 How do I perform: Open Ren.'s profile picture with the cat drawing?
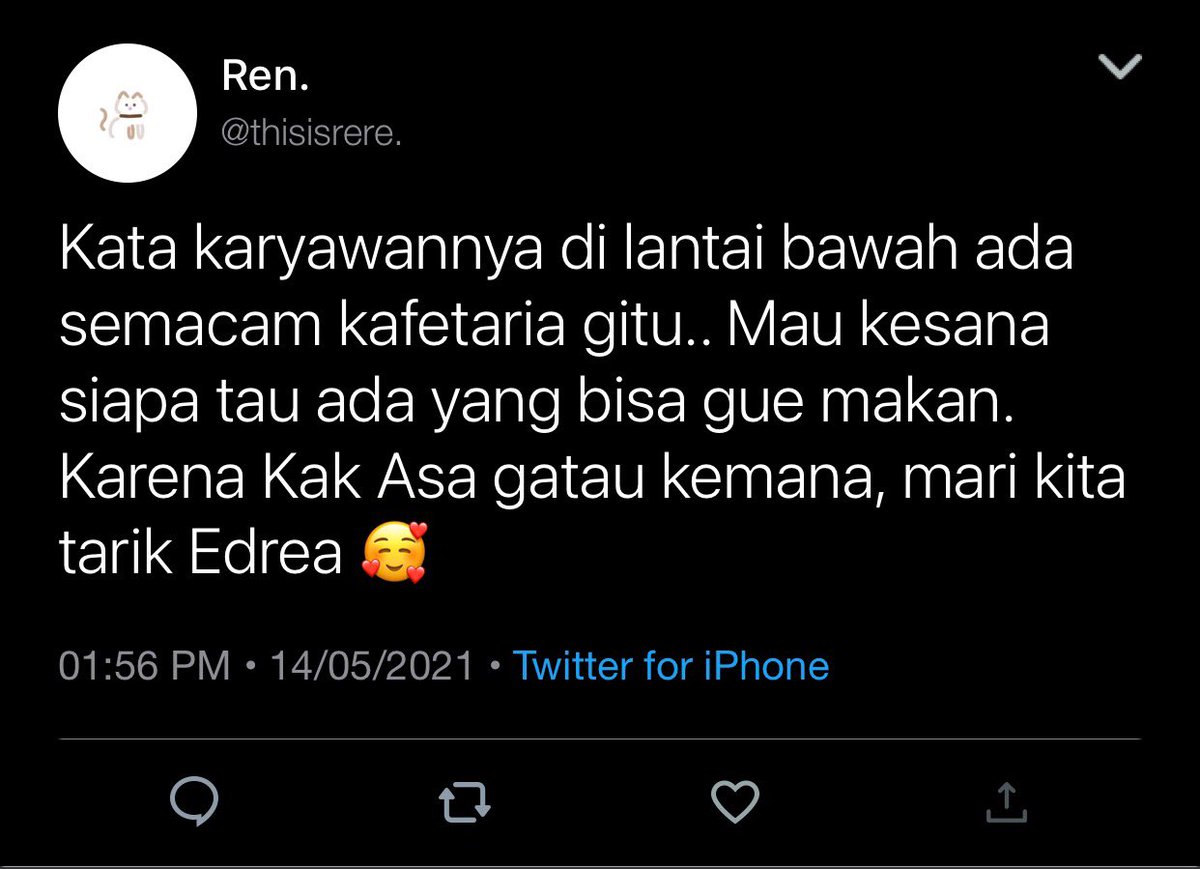126,113
